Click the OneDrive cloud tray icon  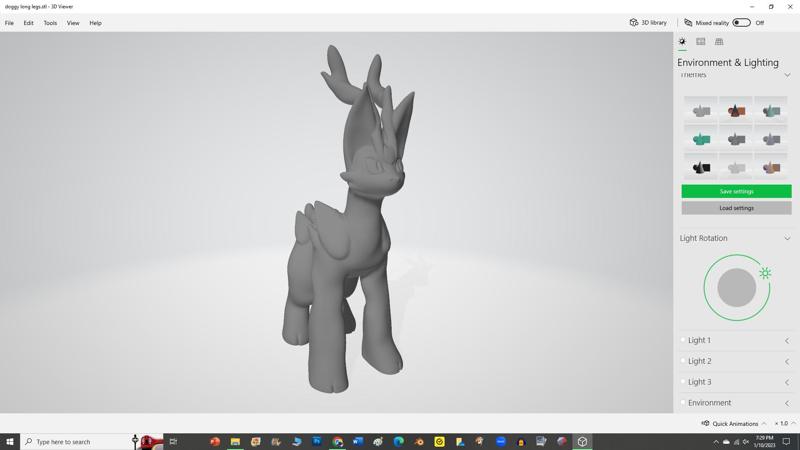point(726,442)
